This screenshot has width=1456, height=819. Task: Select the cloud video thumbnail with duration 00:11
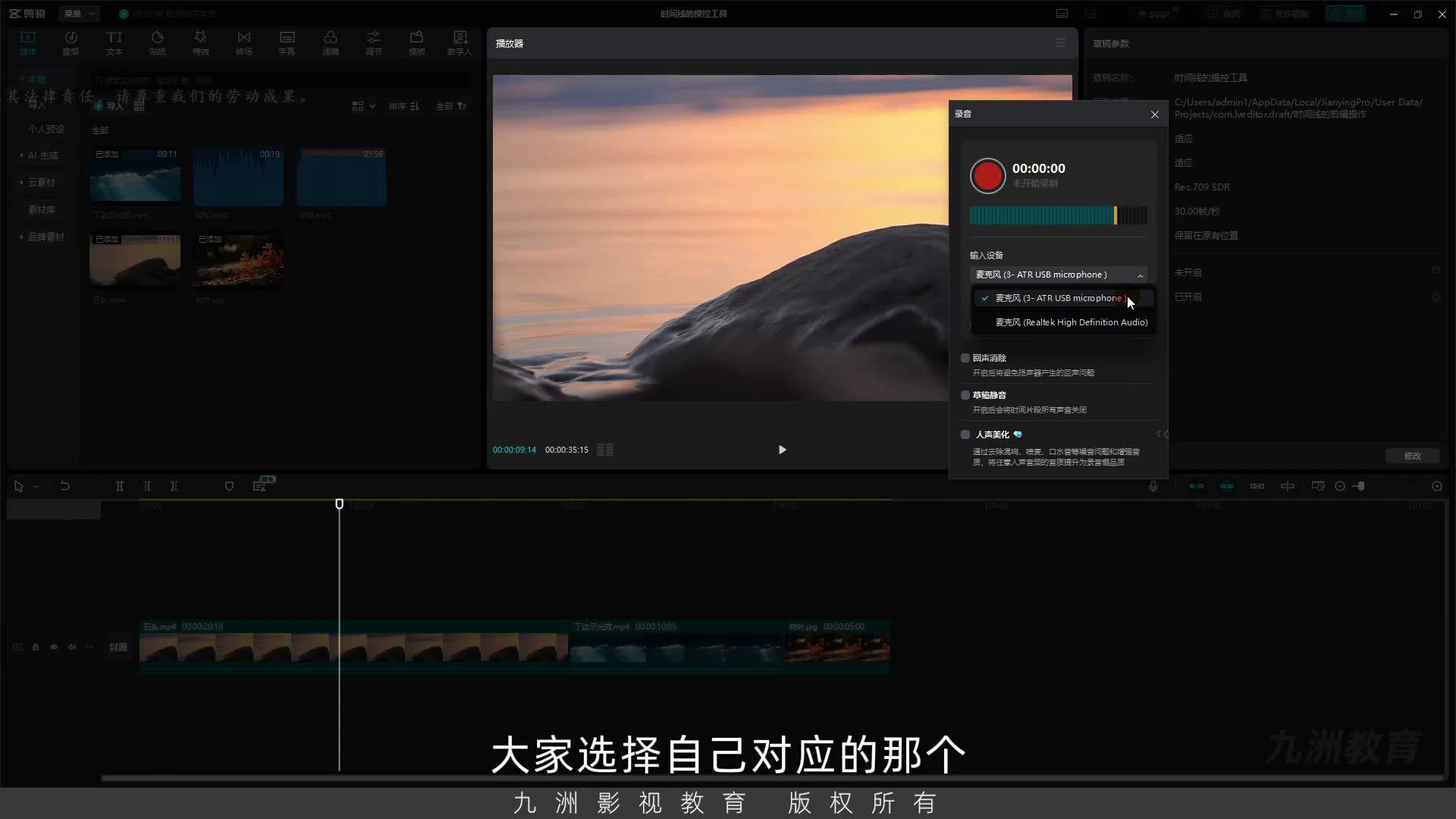point(135,176)
